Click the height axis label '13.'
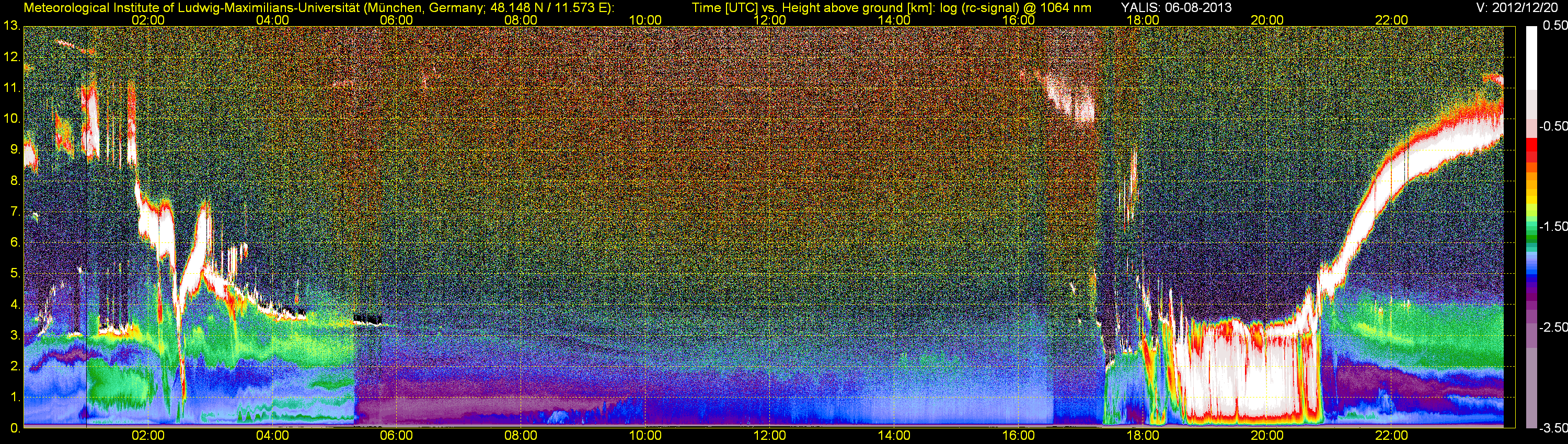This screenshot has height=444, width=1568. (x=11, y=26)
